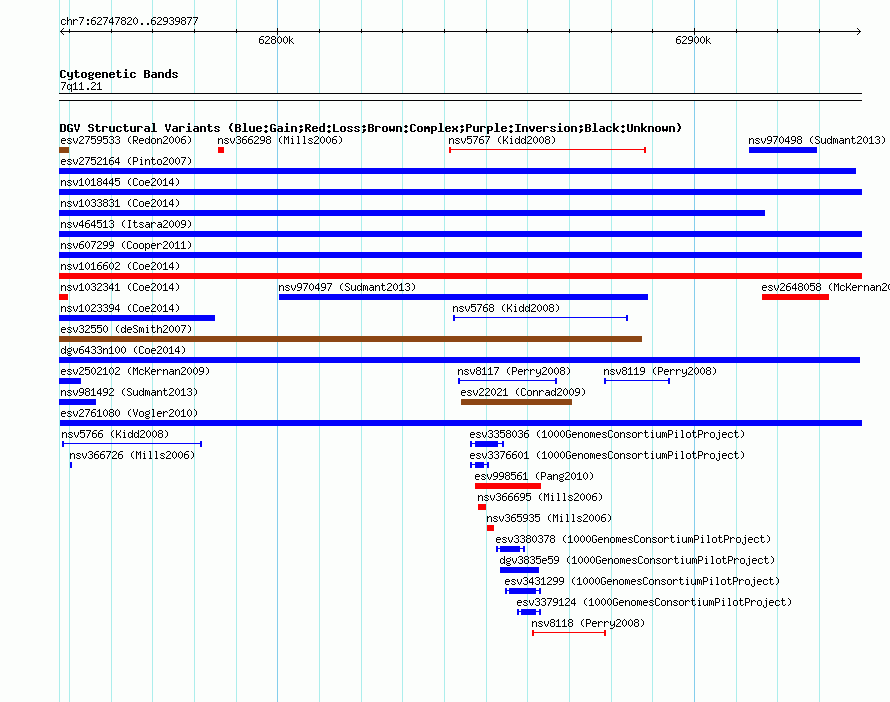
Task: Click the brown esv32550 complex variant bar
Action: click(350, 339)
